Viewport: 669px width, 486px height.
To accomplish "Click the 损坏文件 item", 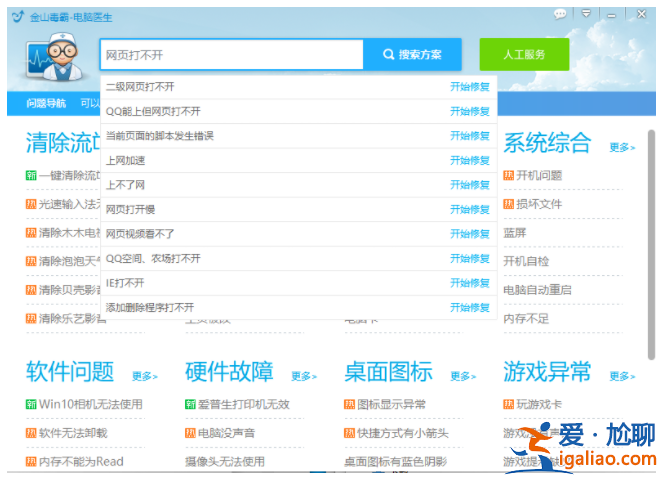I will [539, 204].
